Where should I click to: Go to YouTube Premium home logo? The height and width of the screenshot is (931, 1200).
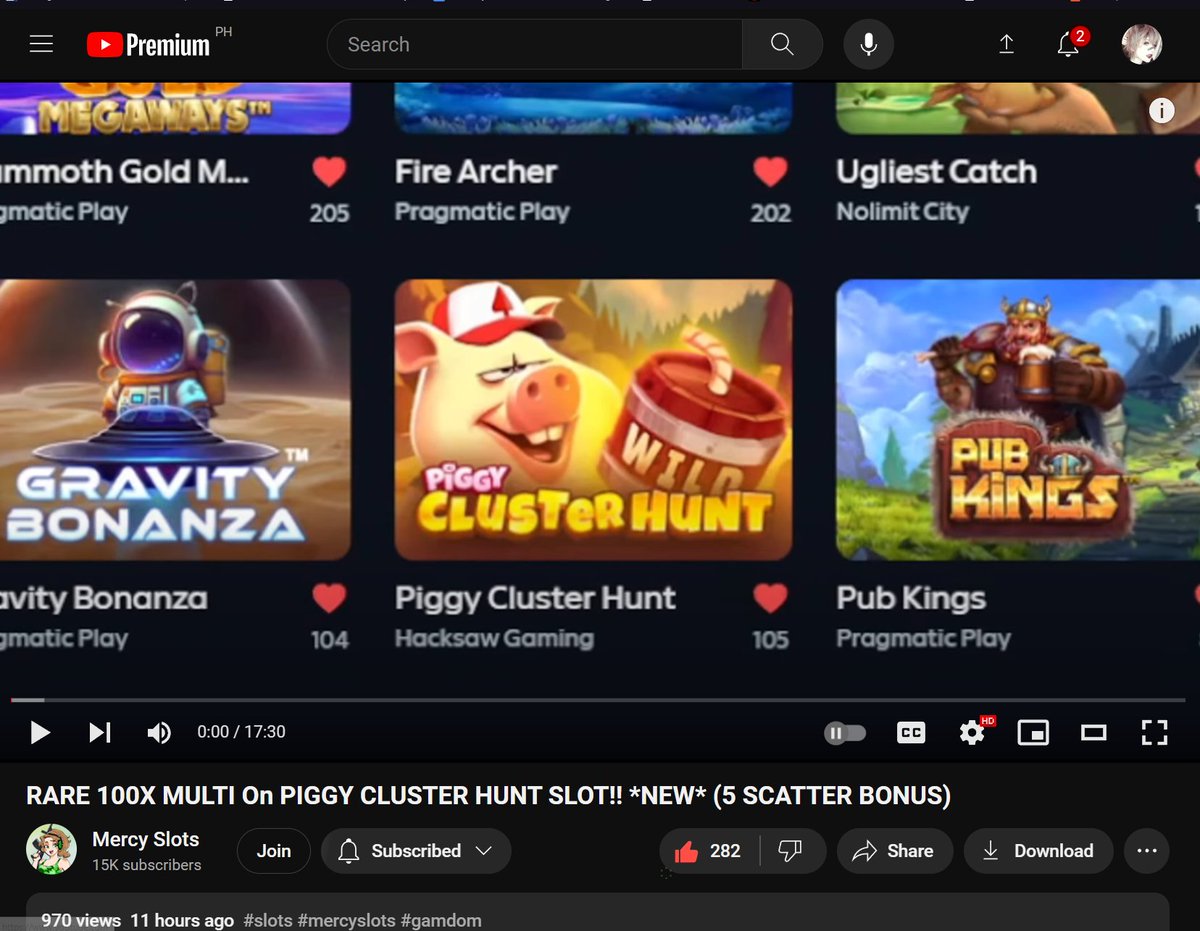[x=148, y=44]
